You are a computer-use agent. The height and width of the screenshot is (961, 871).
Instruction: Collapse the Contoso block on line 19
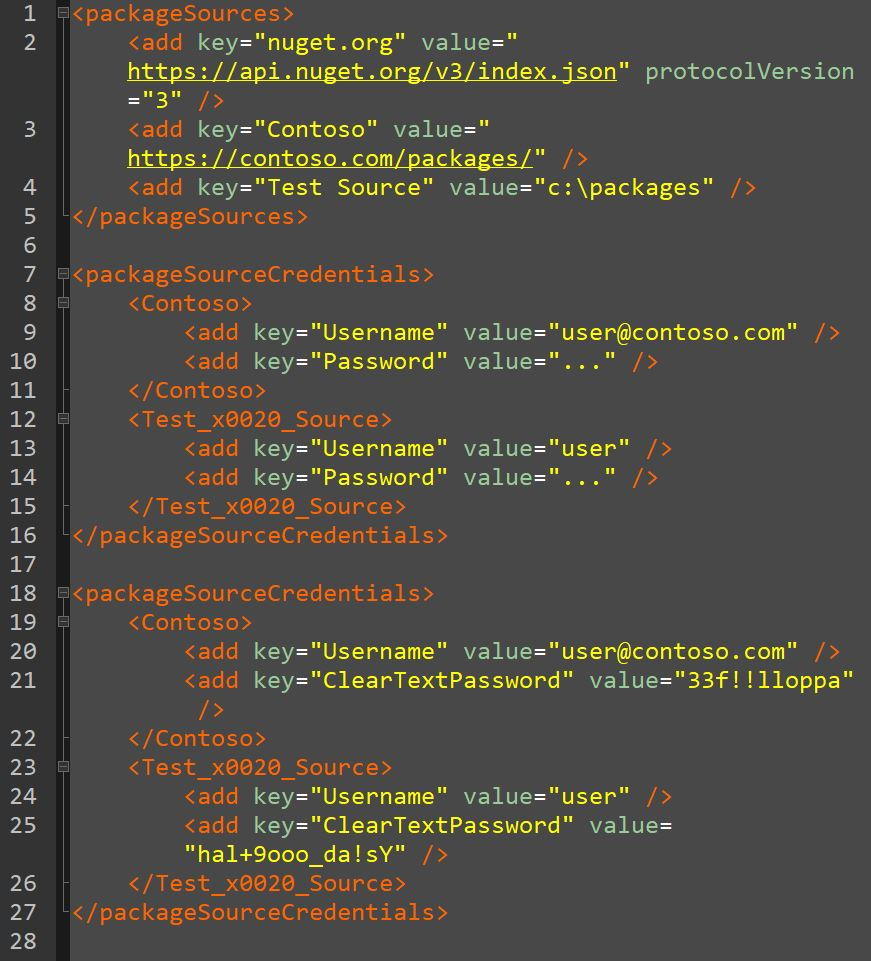(x=62, y=622)
